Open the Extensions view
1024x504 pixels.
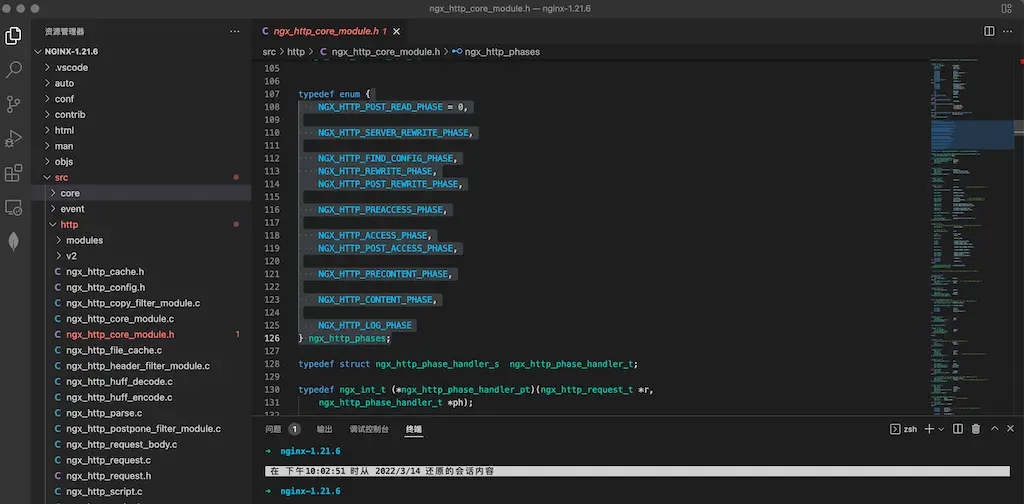[x=14, y=173]
